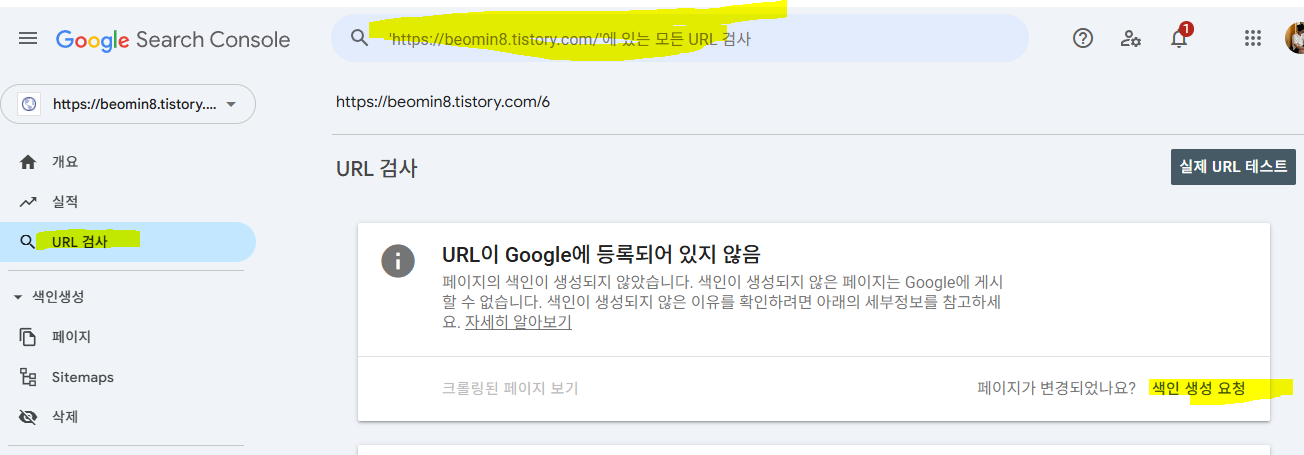The width and height of the screenshot is (1304, 455).
Task: Expand the beomin8.tistory property dropdown
Action: [x=128, y=104]
